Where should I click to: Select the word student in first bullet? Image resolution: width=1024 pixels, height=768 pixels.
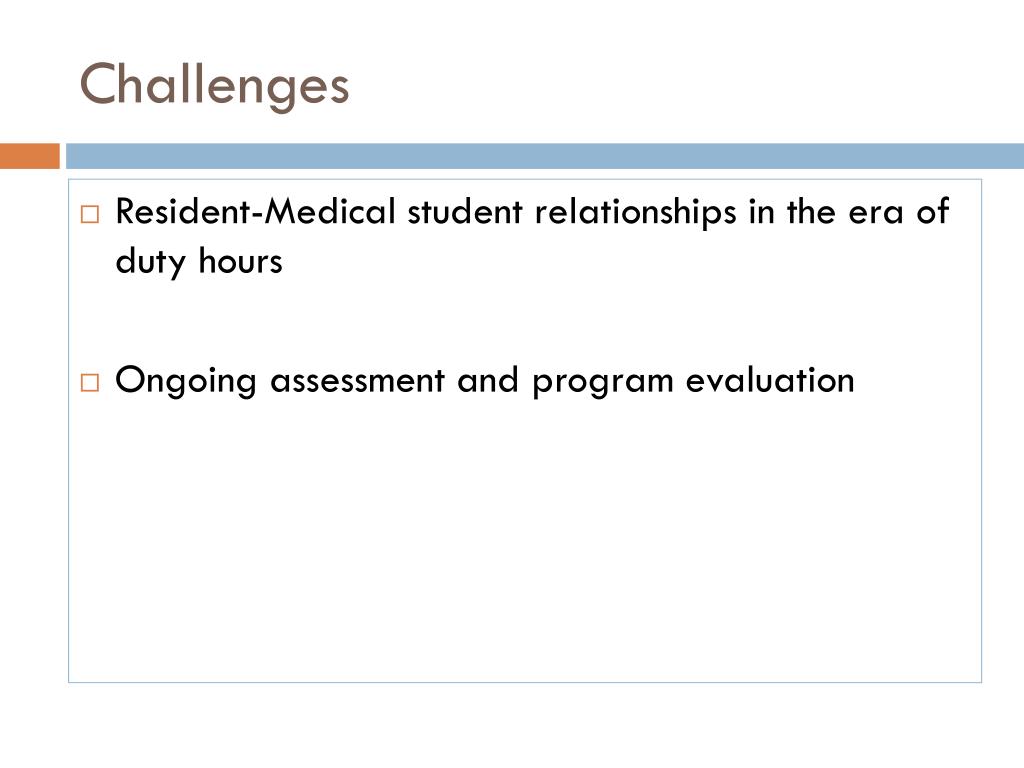click(x=465, y=212)
